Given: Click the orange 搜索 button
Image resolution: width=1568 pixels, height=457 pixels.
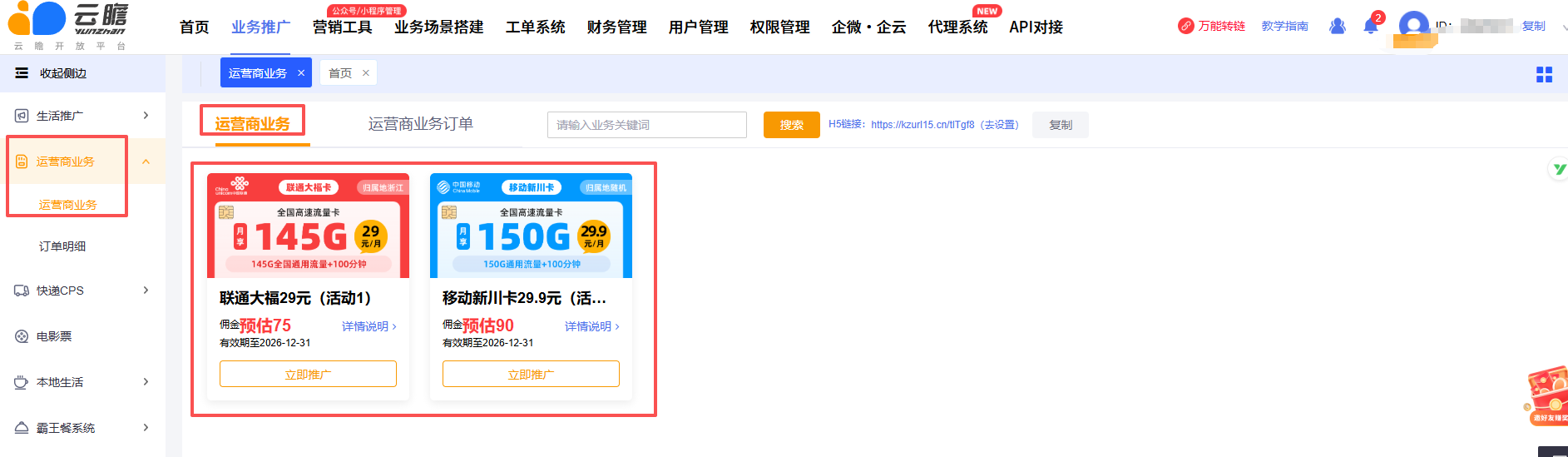Looking at the screenshot, I should (x=791, y=125).
